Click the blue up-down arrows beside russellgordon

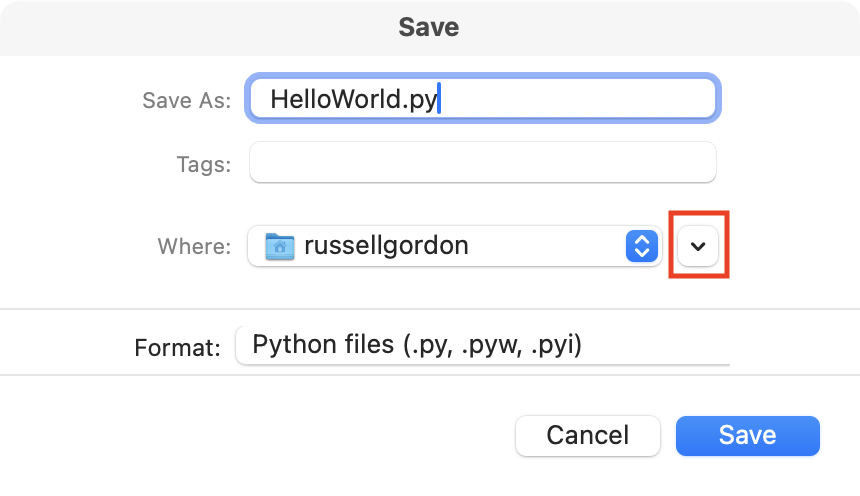[640, 246]
